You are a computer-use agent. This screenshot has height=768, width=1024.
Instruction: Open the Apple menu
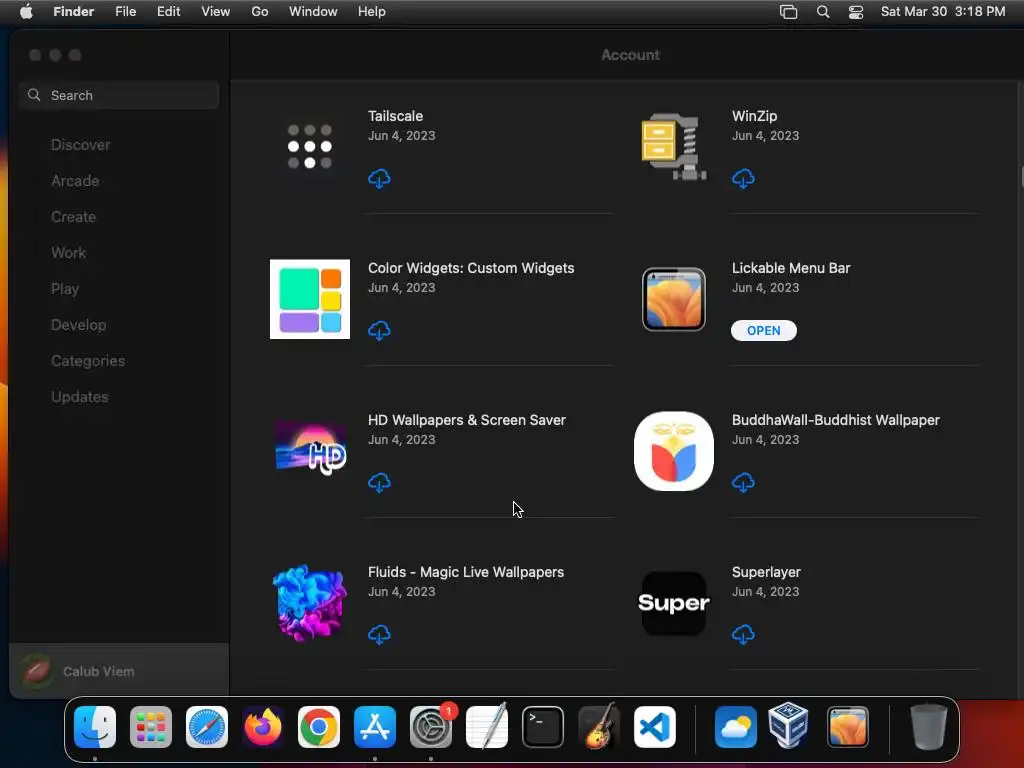click(26, 12)
